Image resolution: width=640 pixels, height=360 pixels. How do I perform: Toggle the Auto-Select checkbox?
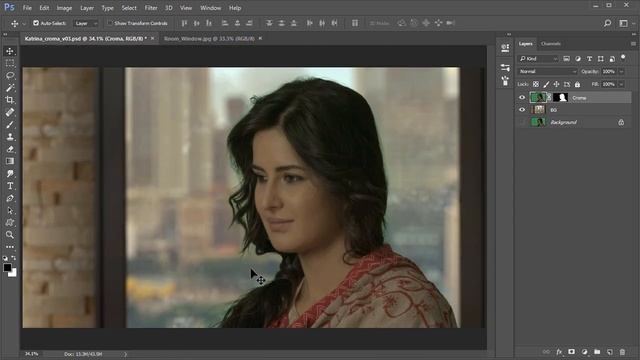[x=36, y=23]
